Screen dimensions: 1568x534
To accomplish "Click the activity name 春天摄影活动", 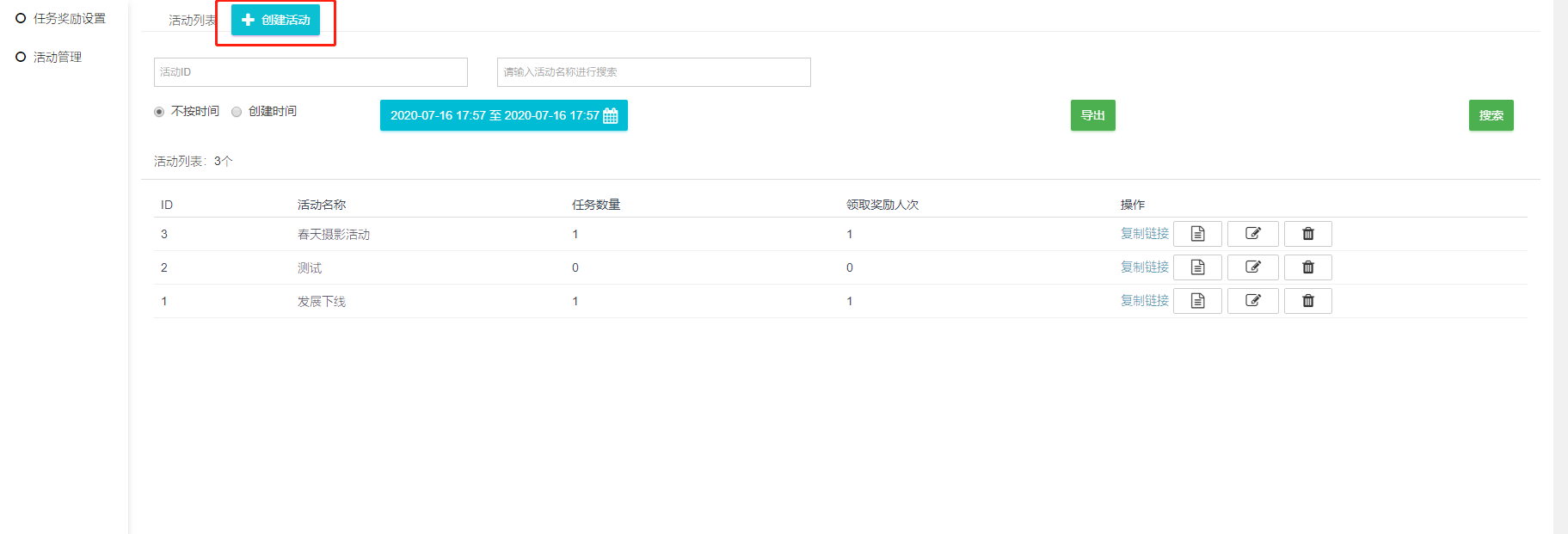I will [334, 235].
